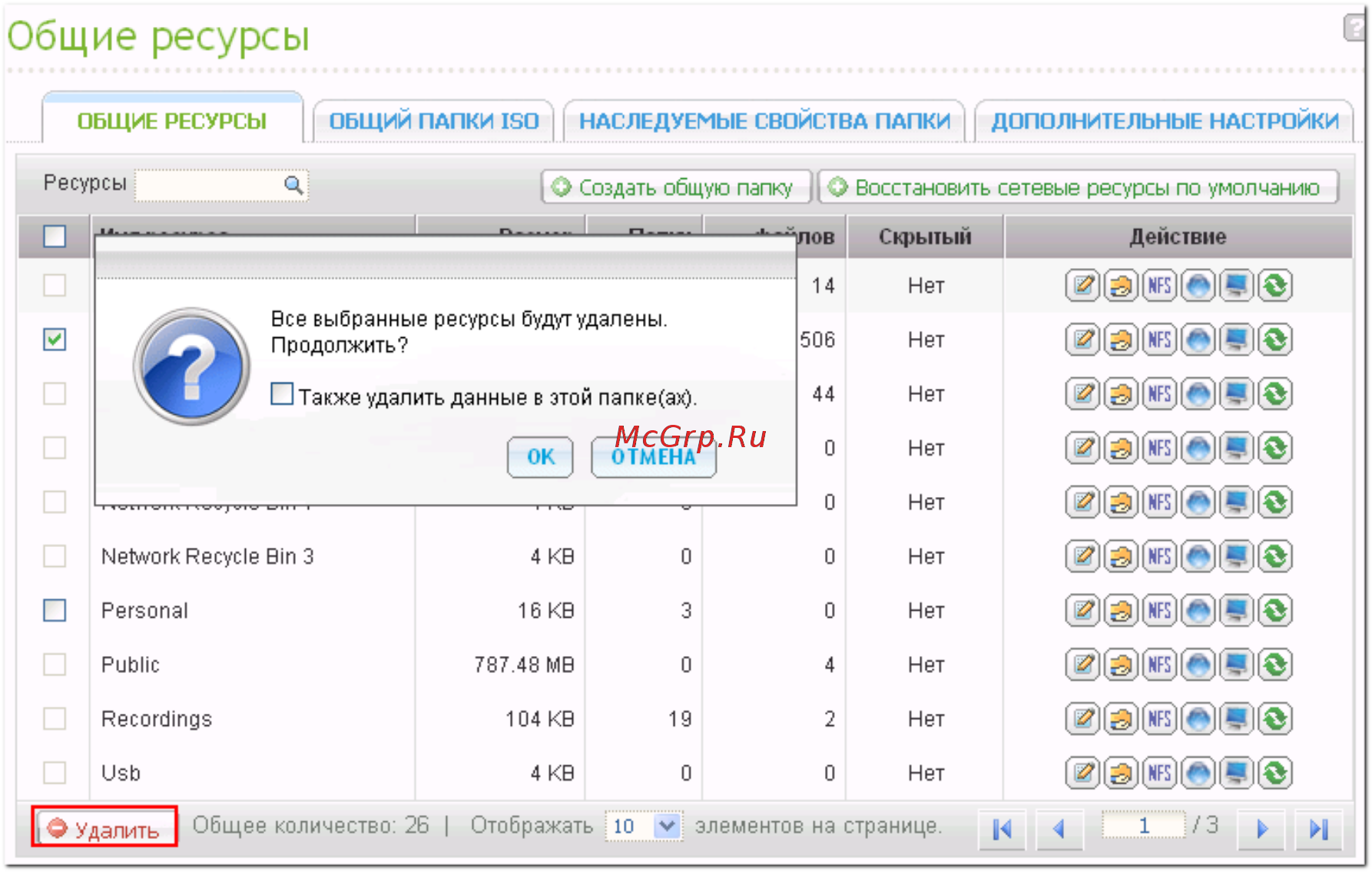The image size is (1372, 872).
Task: Click the Действие column header
Action: click(x=1178, y=237)
